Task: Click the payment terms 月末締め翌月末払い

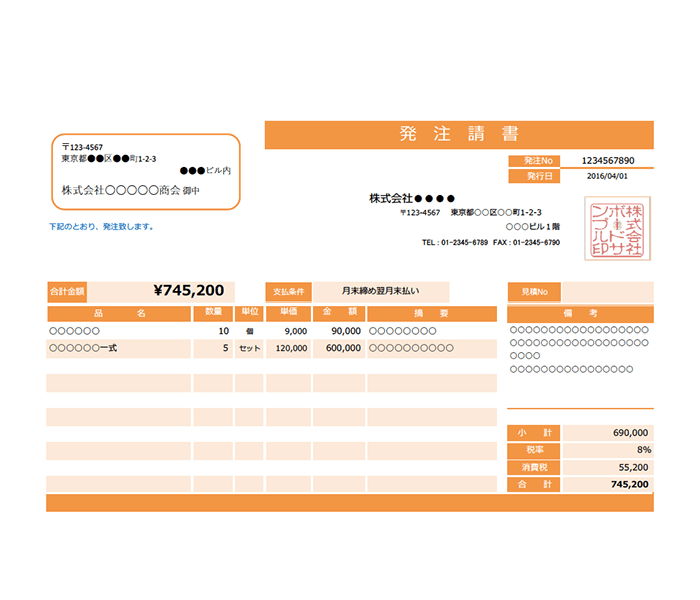Action: pyautogui.click(x=381, y=291)
